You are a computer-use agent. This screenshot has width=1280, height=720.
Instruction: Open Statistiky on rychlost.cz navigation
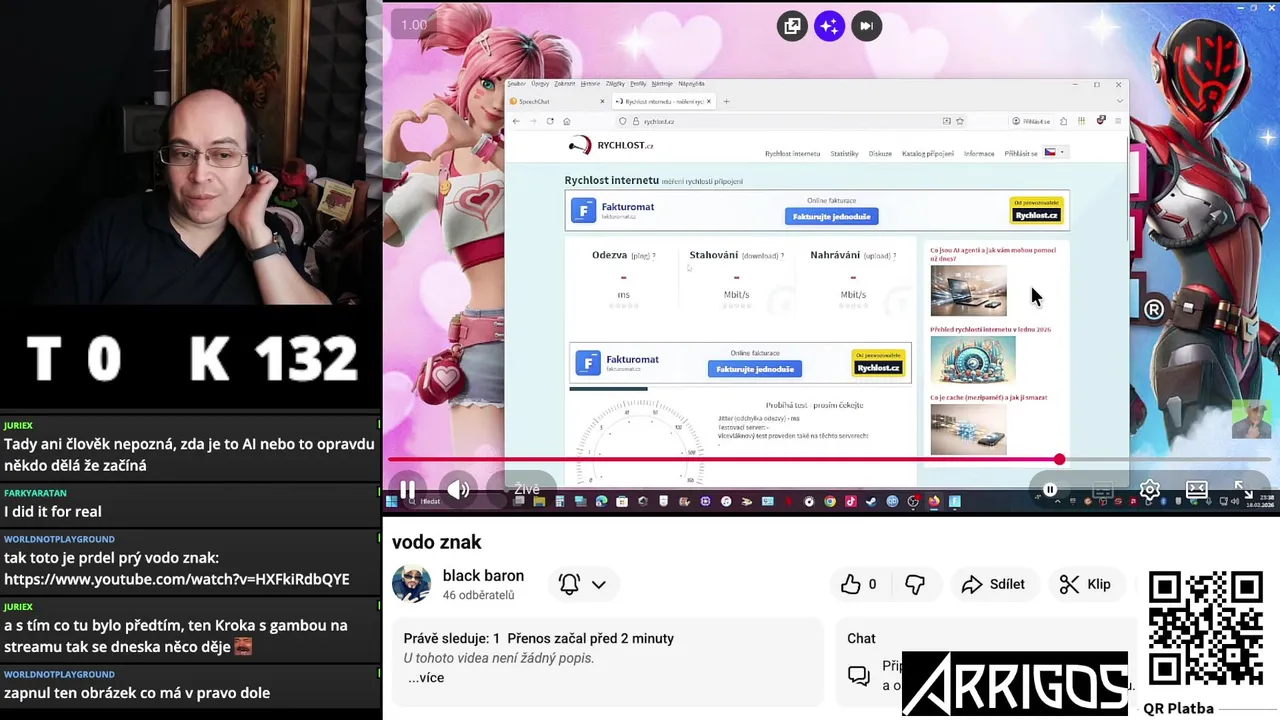pos(844,154)
